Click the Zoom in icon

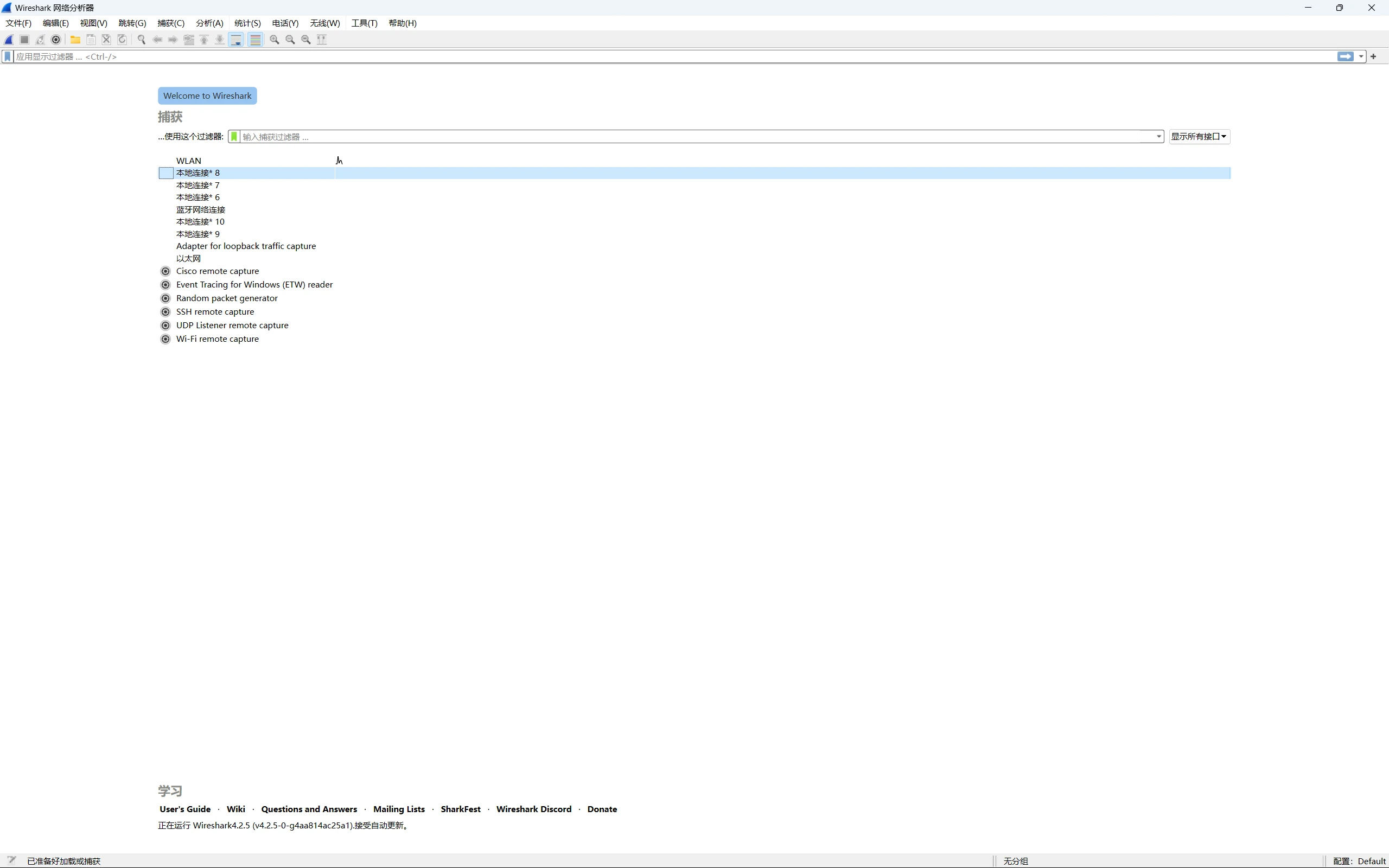(275, 40)
